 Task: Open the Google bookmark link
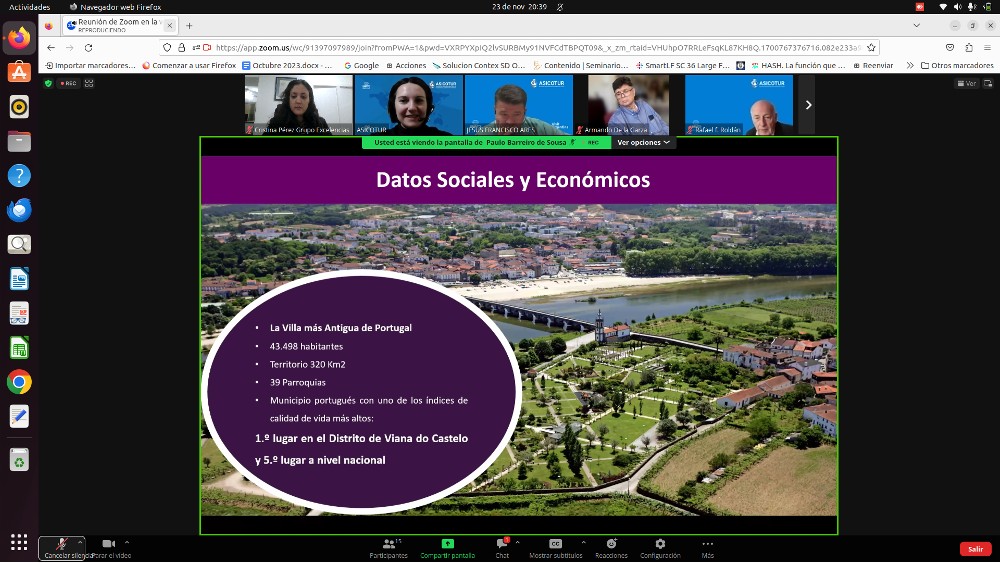(x=361, y=65)
